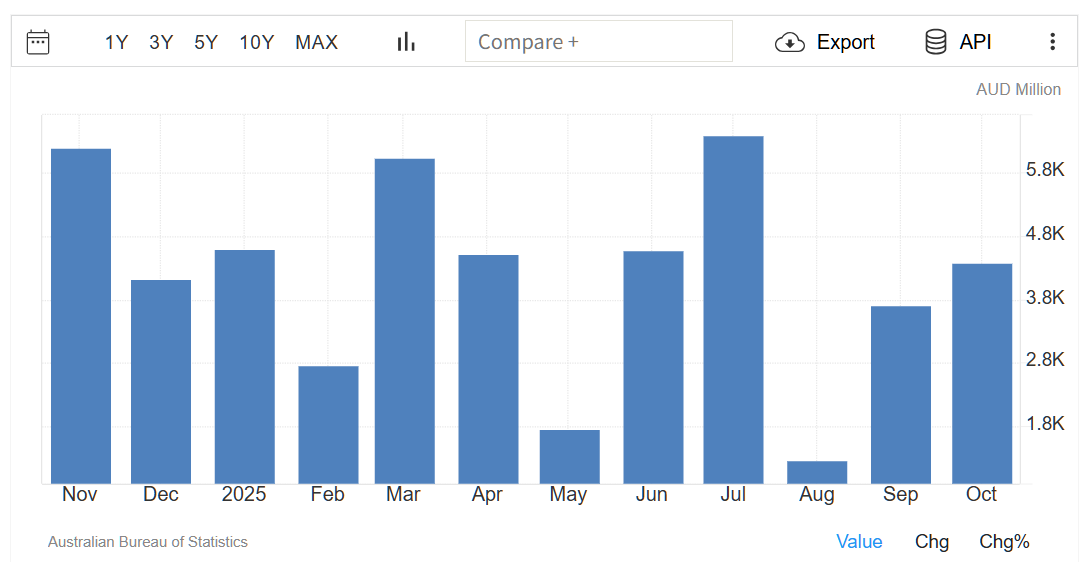Click the API text label
This screenshot has height=562, width=1091.
pyautogui.click(x=975, y=42)
